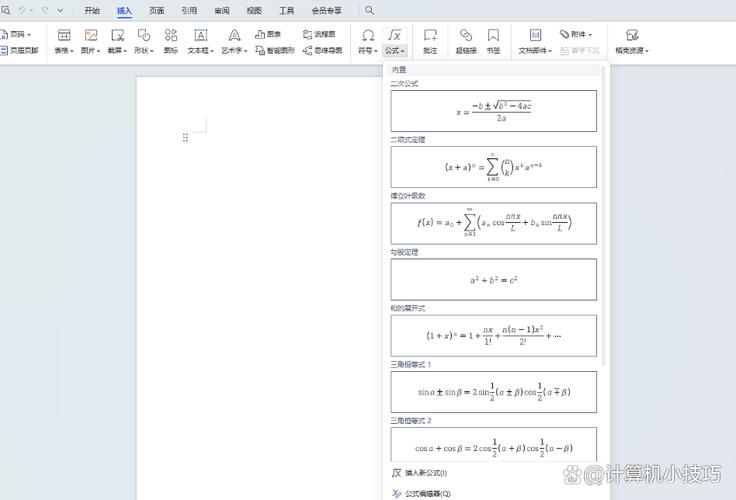The height and width of the screenshot is (500, 736).
Task: Click the 艺术字 word art icon
Action: (234, 35)
